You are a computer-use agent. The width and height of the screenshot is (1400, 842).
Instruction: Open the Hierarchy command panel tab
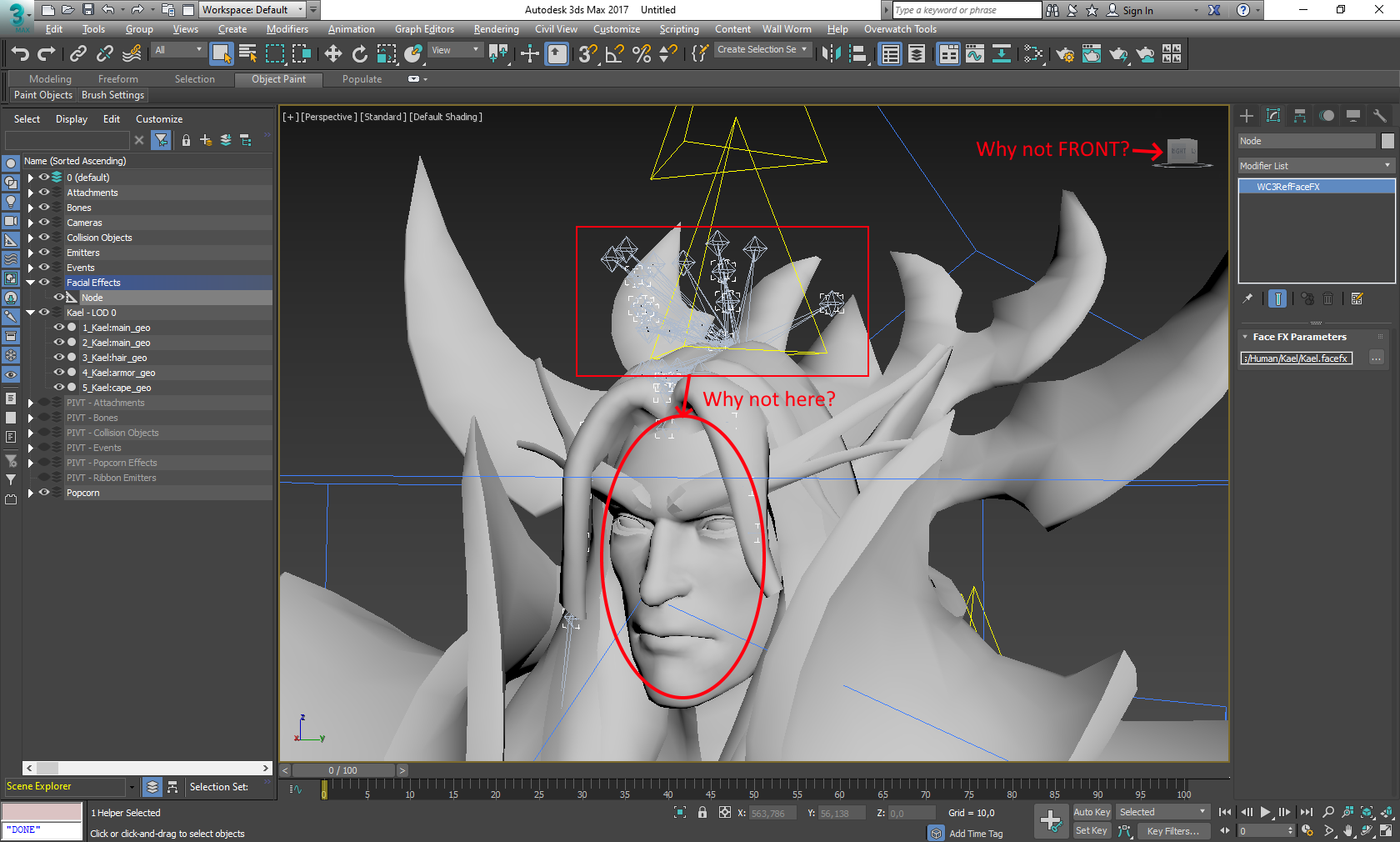(1300, 116)
